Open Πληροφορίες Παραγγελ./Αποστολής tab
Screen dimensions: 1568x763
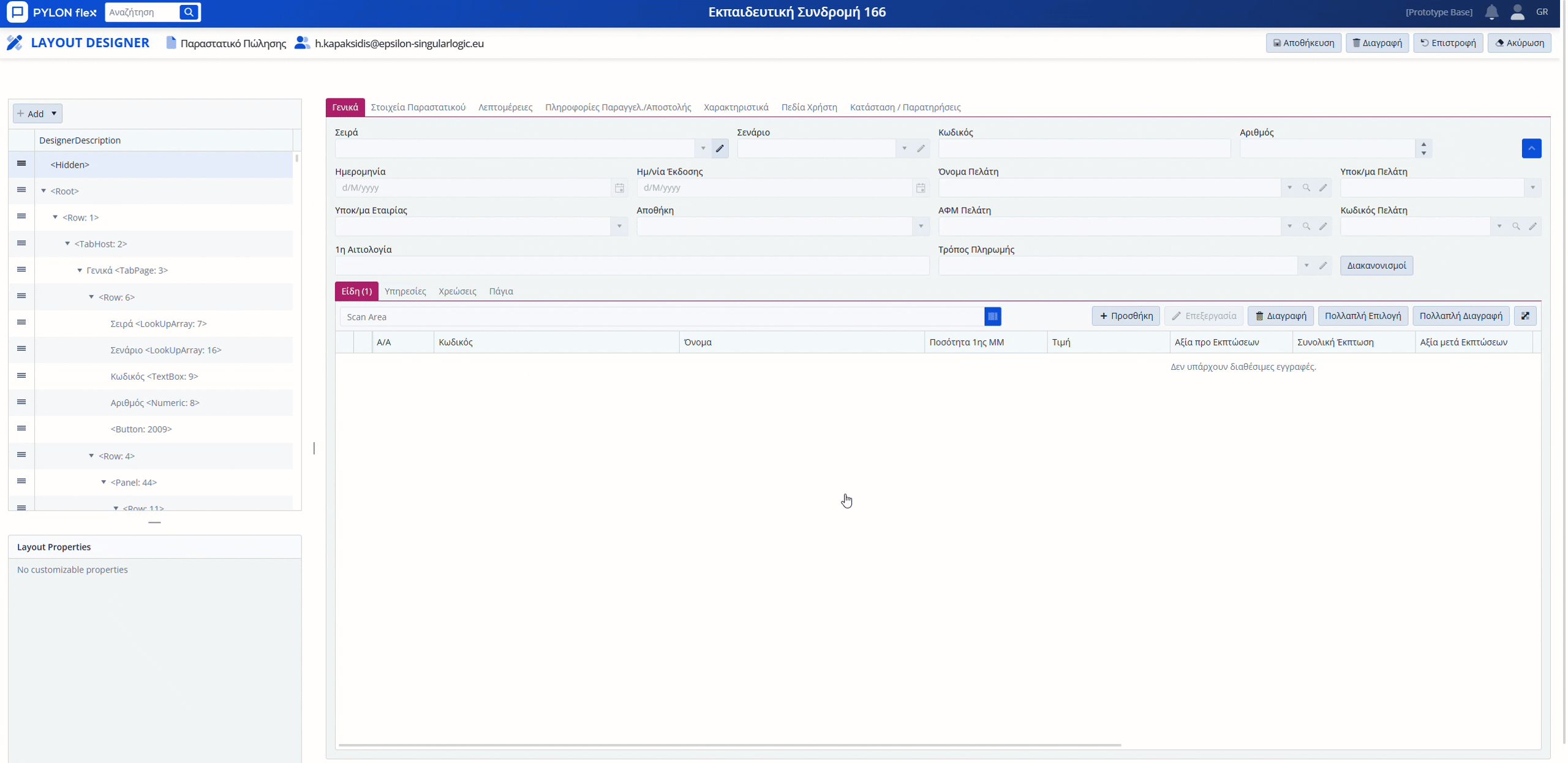(x=617, y=107)
